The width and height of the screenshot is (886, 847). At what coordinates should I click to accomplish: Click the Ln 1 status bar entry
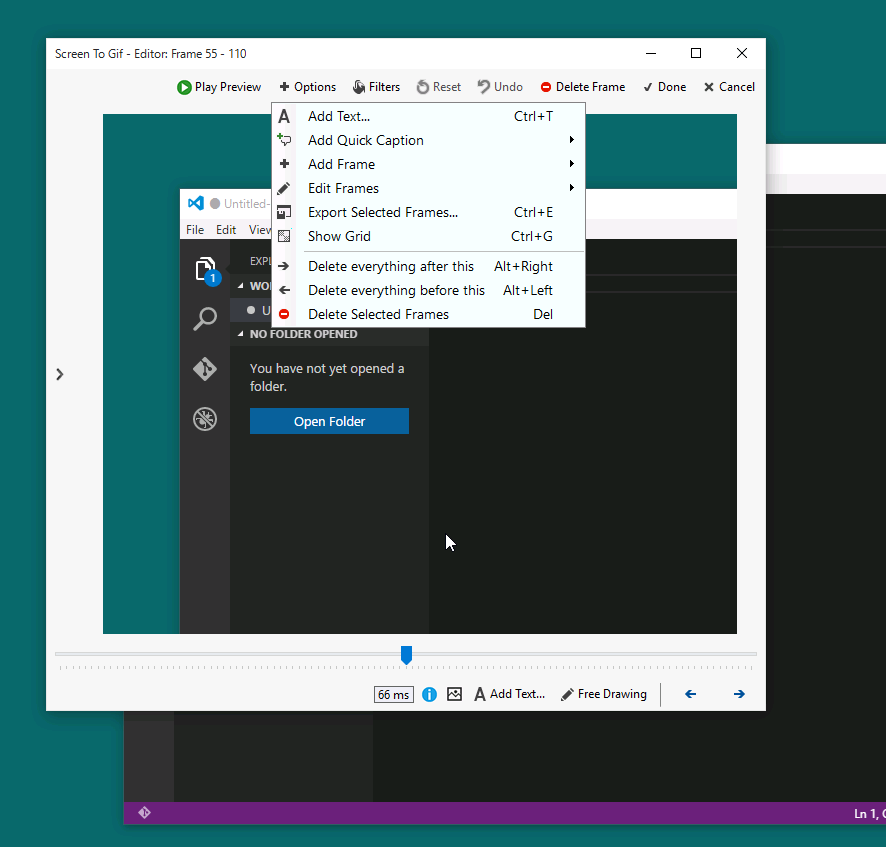coord(869,814)
